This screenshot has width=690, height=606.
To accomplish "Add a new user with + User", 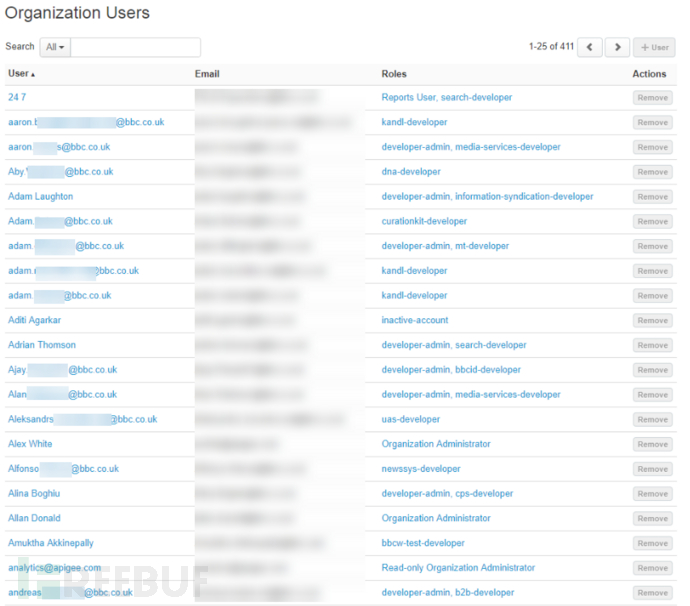I will [654, 47].
